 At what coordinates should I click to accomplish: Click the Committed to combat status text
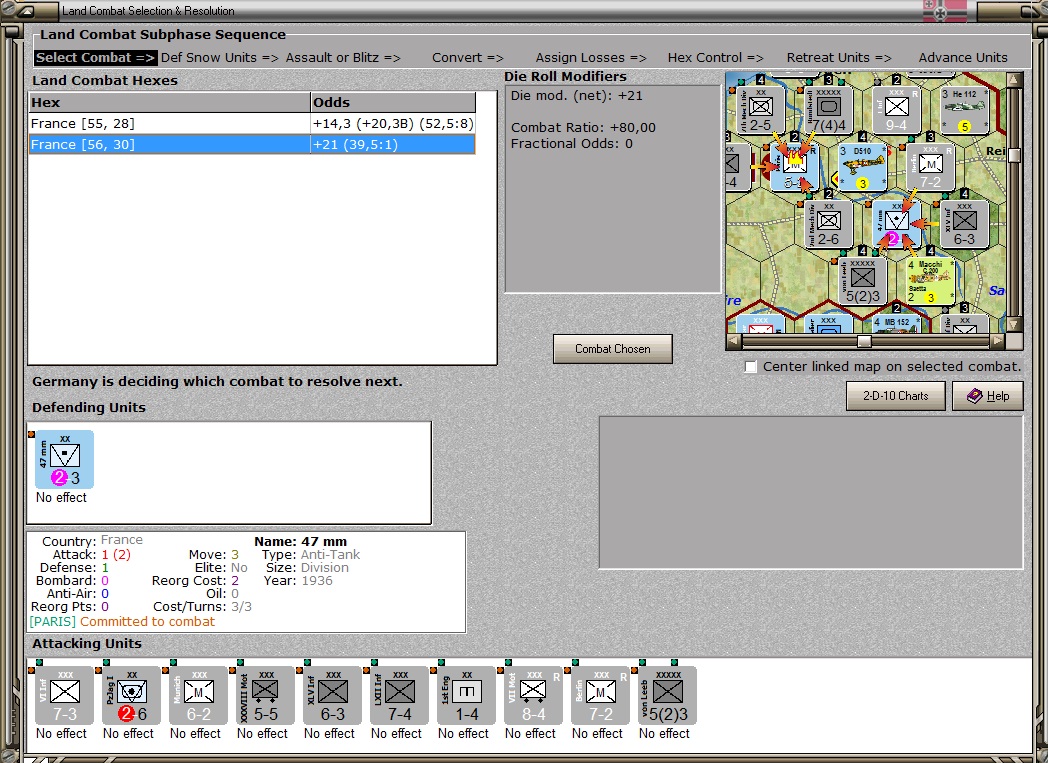tap(148, 621)
